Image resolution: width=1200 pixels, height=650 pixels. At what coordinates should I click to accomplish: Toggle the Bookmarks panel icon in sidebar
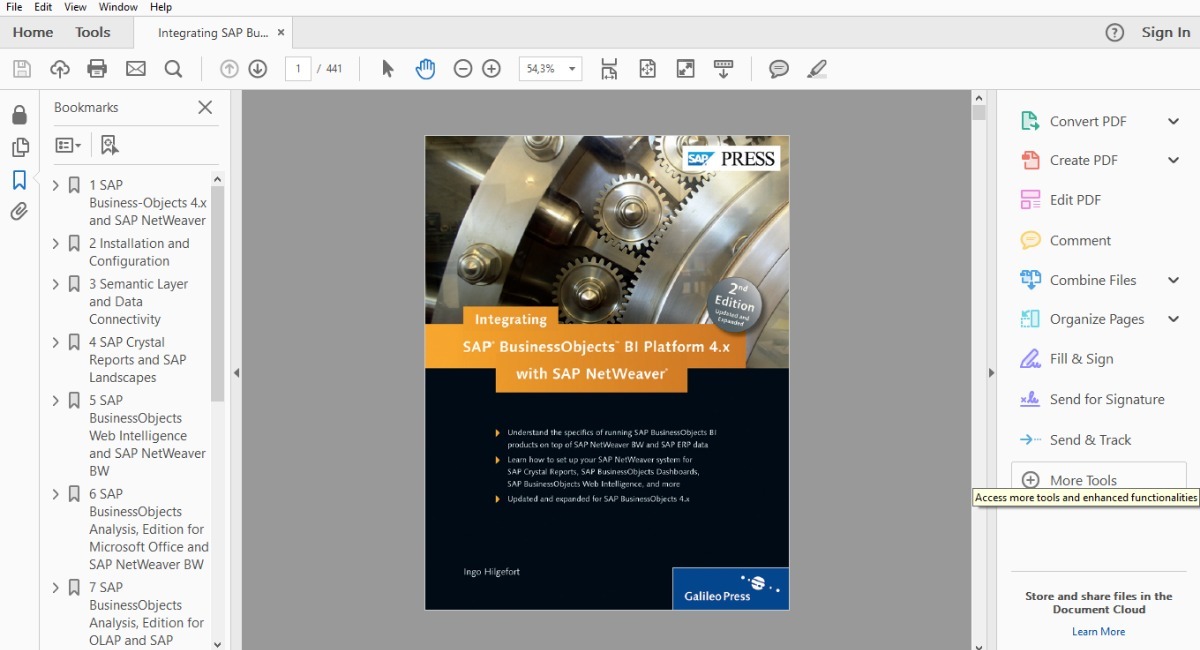19,180
